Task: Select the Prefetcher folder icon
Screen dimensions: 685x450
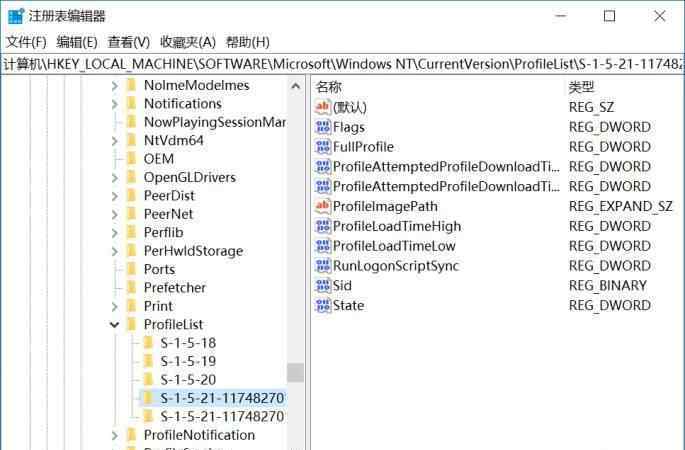Action: click(x=131, y=287)
